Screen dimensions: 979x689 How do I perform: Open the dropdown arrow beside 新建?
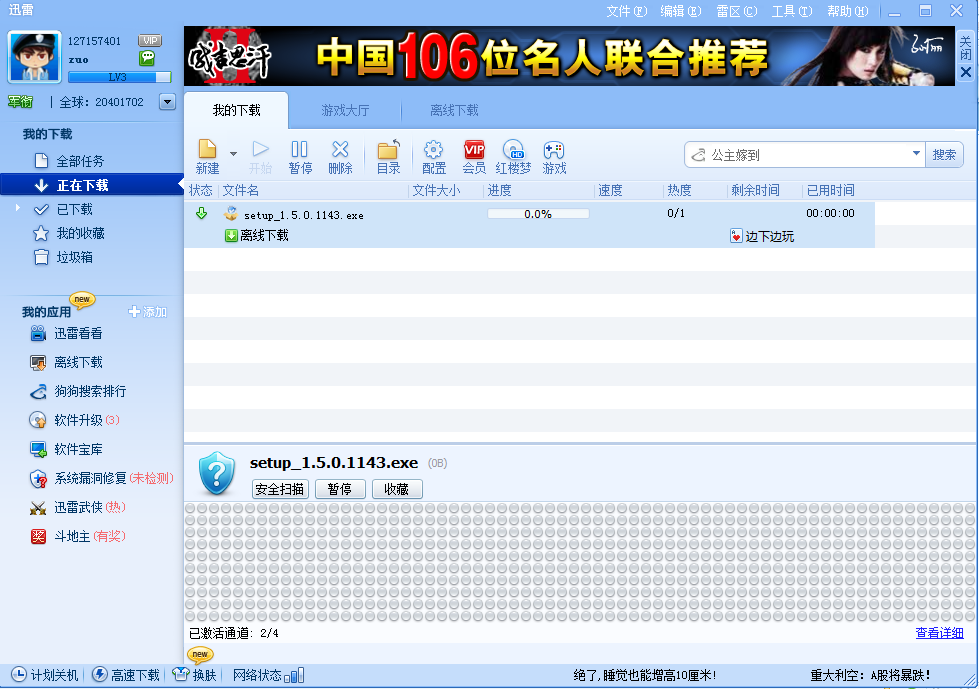[x=233, y=154]
